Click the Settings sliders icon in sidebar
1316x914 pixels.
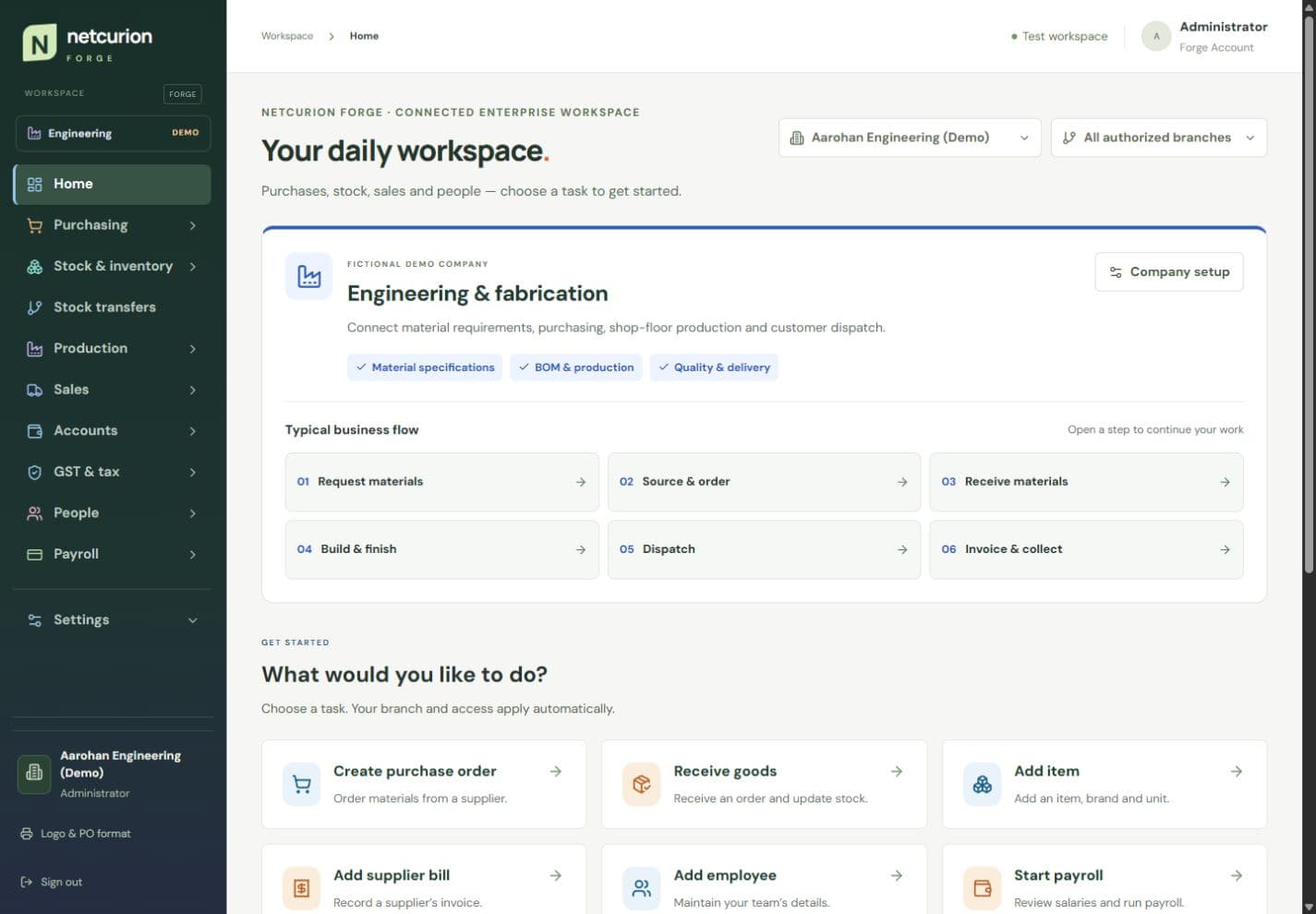point(35,619)
